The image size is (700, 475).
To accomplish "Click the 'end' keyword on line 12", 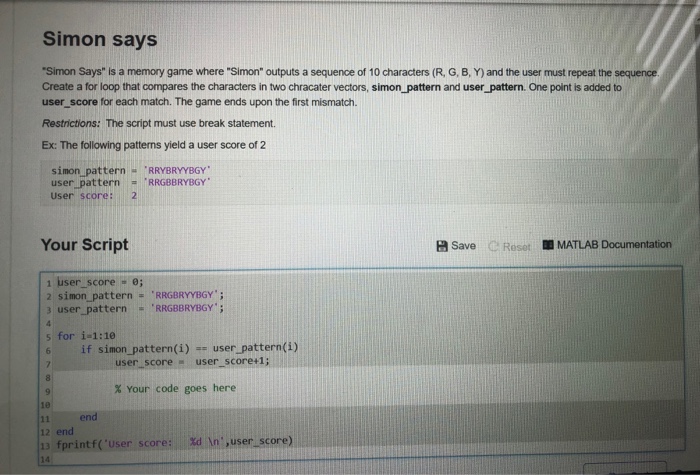I will point(65,432).
